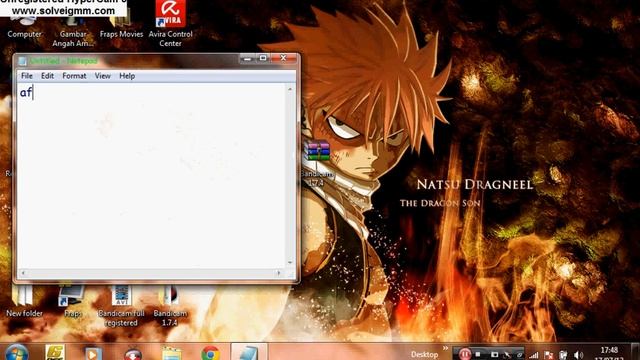The image size is (640, 360).
Task: Open Notepad's Format menu
Action: [74, 76]
